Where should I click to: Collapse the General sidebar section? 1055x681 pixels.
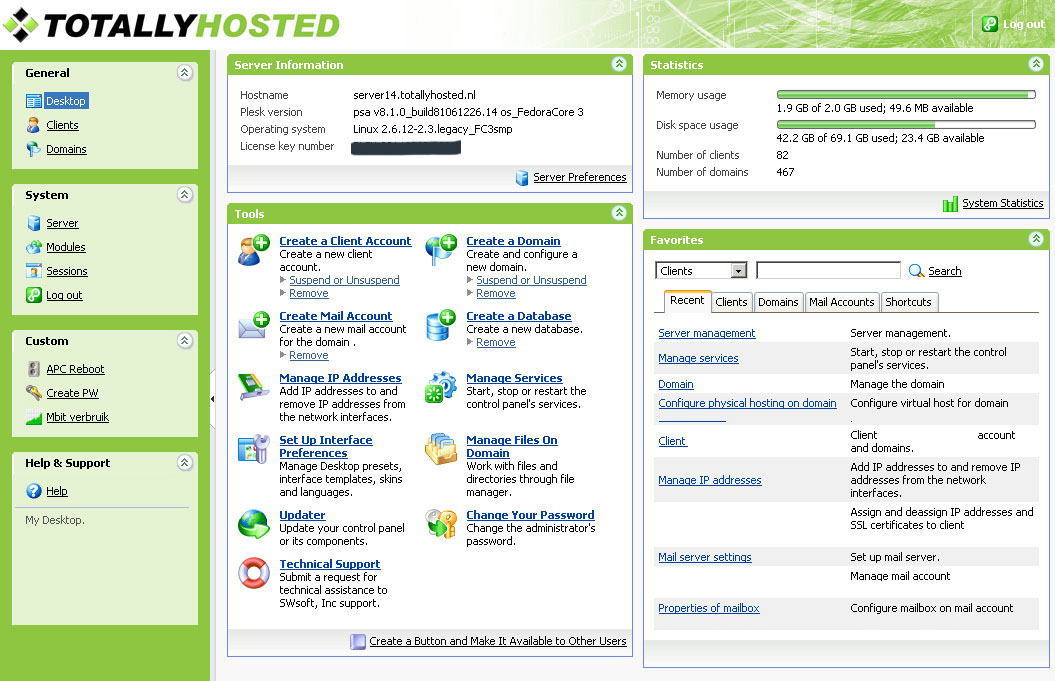coord(184,72)
